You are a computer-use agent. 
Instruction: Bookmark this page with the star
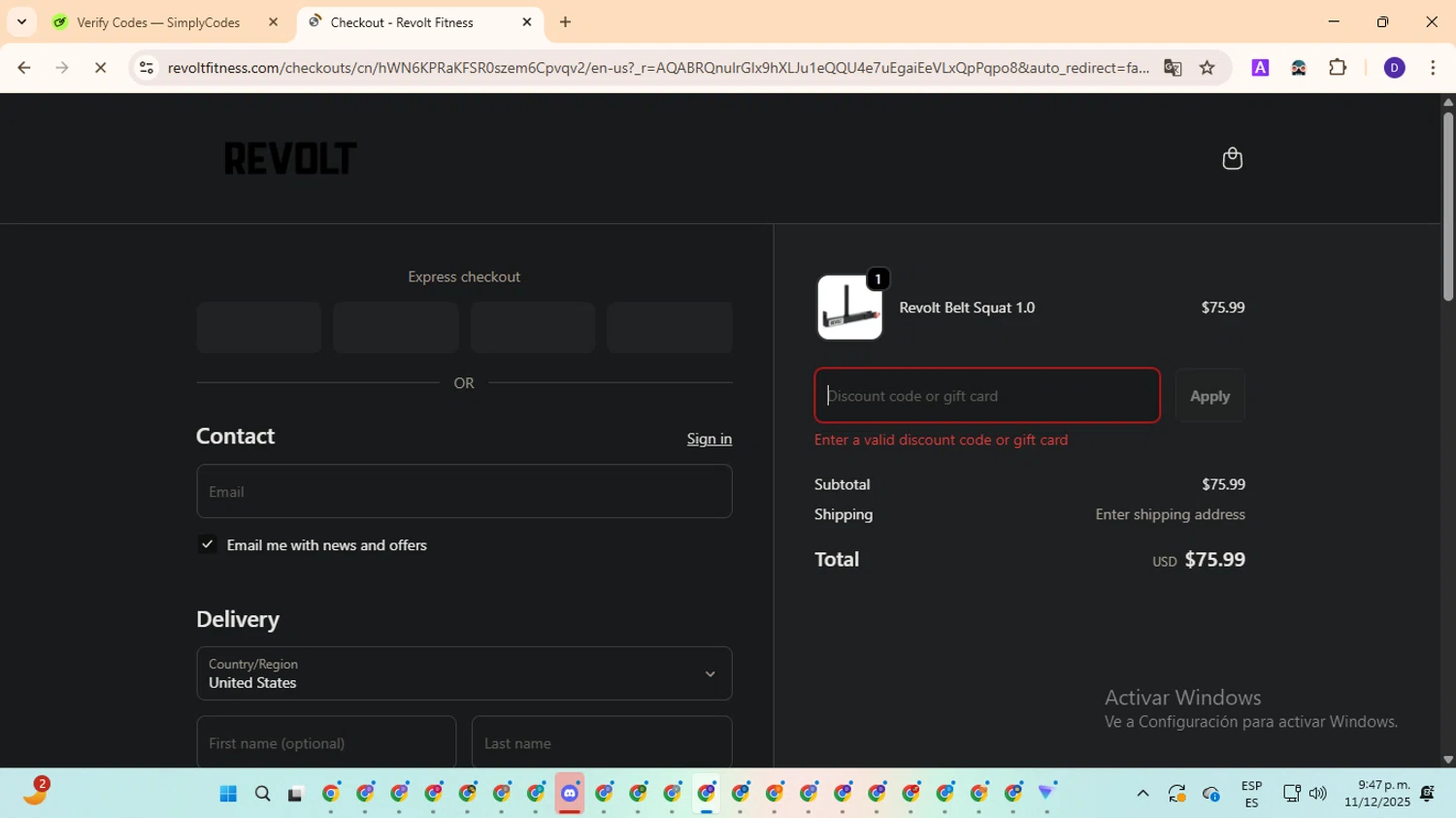(1207, 68)
